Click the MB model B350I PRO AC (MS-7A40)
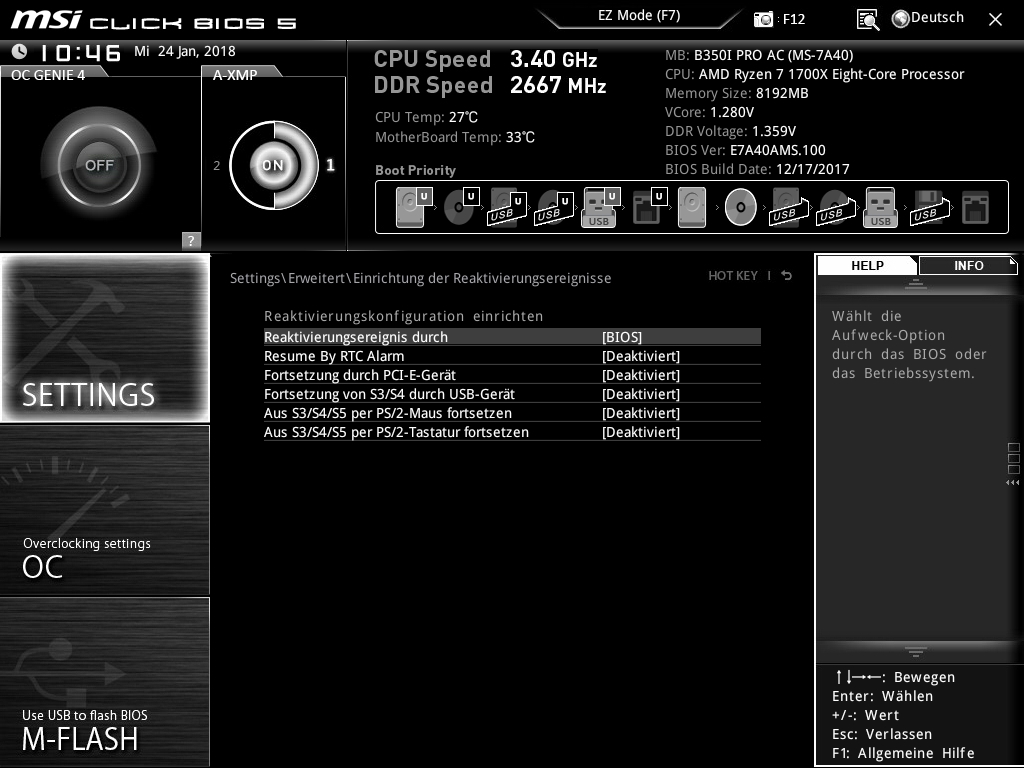1024x768 pixels. tap(773, 56)
